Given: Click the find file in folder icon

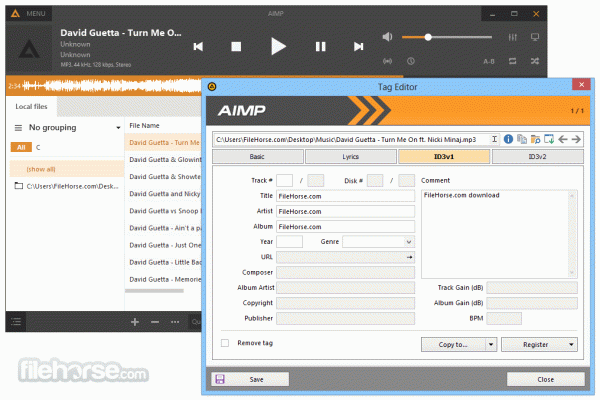Looking at the screenshot, I should 535,139.
